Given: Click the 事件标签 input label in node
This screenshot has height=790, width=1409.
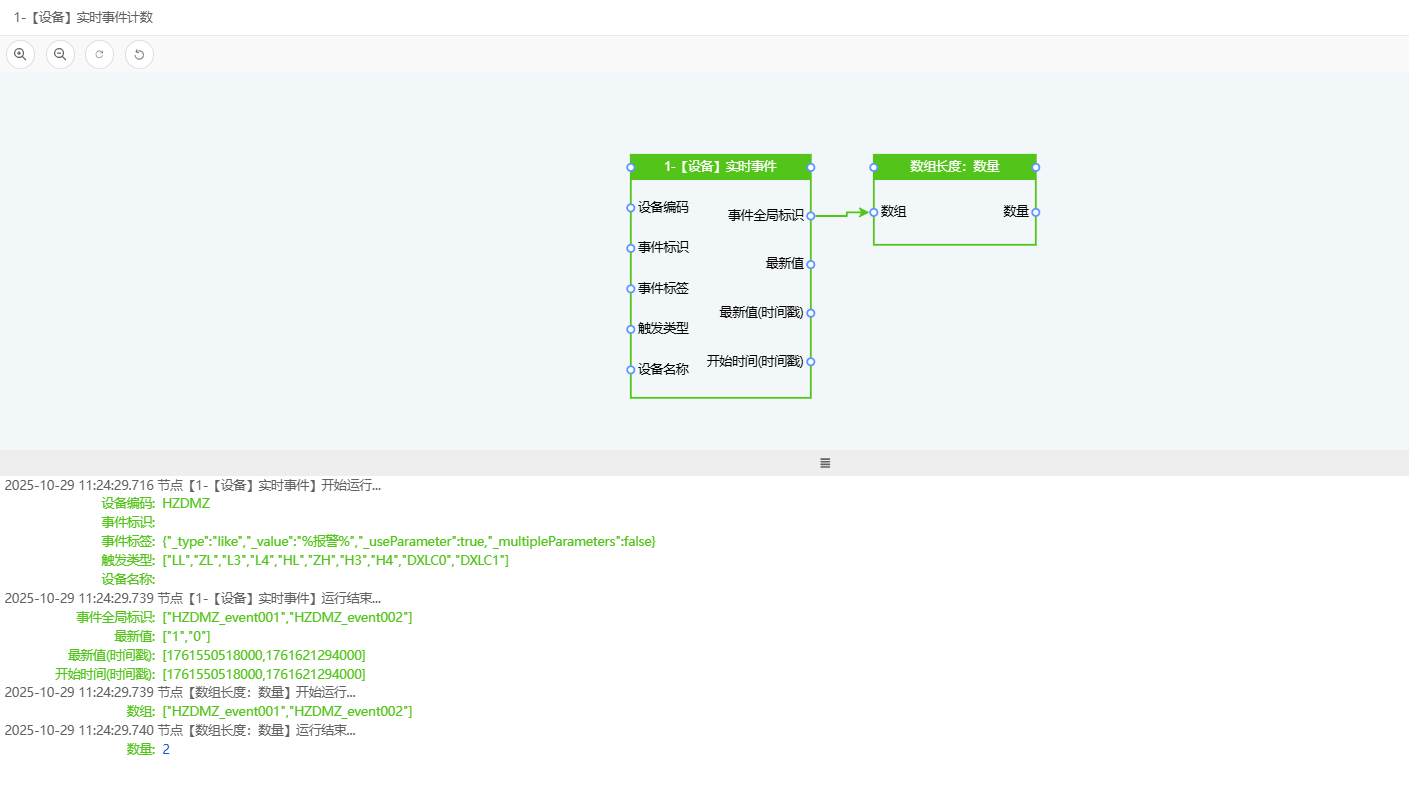Looking at the screenshot, I should (x=663, y=288).
